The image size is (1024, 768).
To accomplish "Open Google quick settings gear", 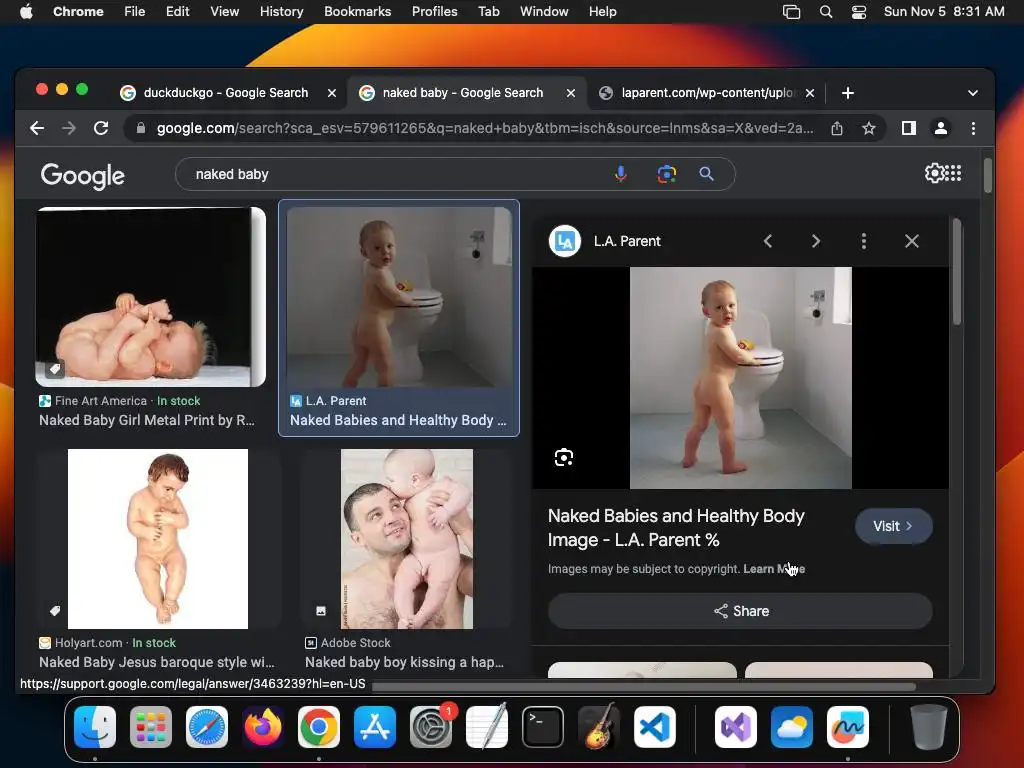I will pyautogui.click(x=935, y=173).
